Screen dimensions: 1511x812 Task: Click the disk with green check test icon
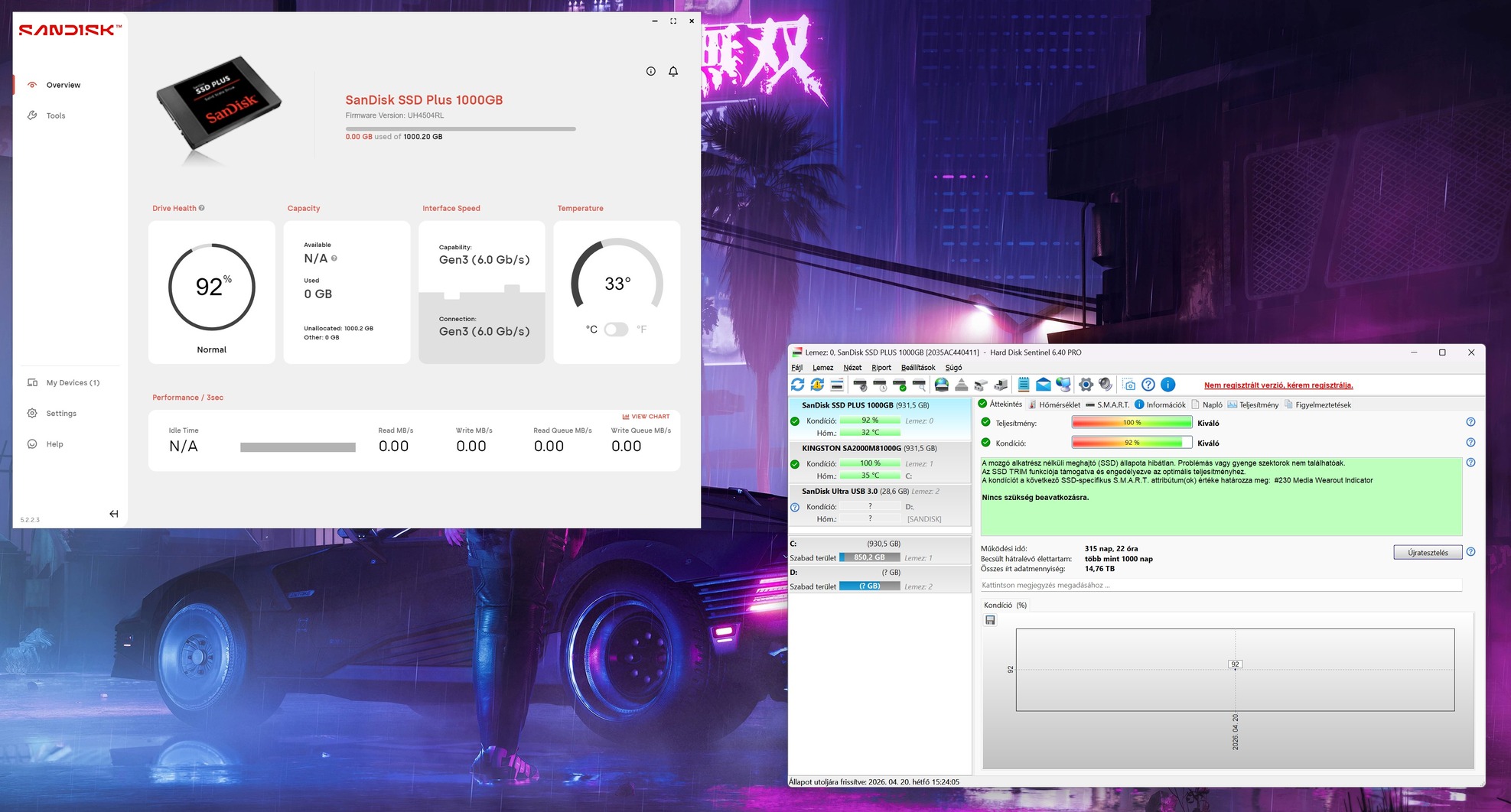900,385
